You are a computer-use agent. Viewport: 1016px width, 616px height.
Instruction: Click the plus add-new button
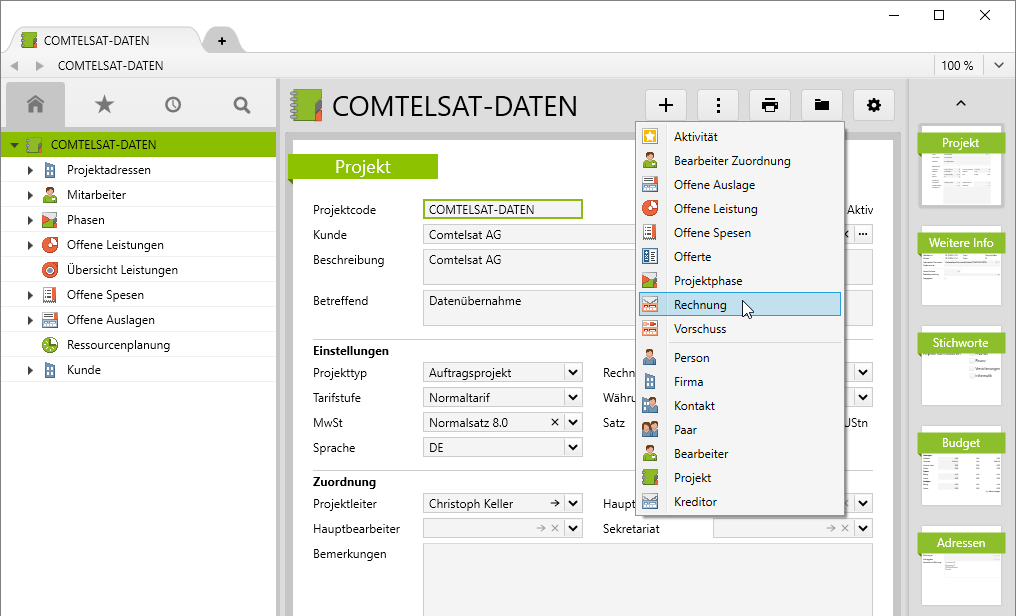point(666,105)
